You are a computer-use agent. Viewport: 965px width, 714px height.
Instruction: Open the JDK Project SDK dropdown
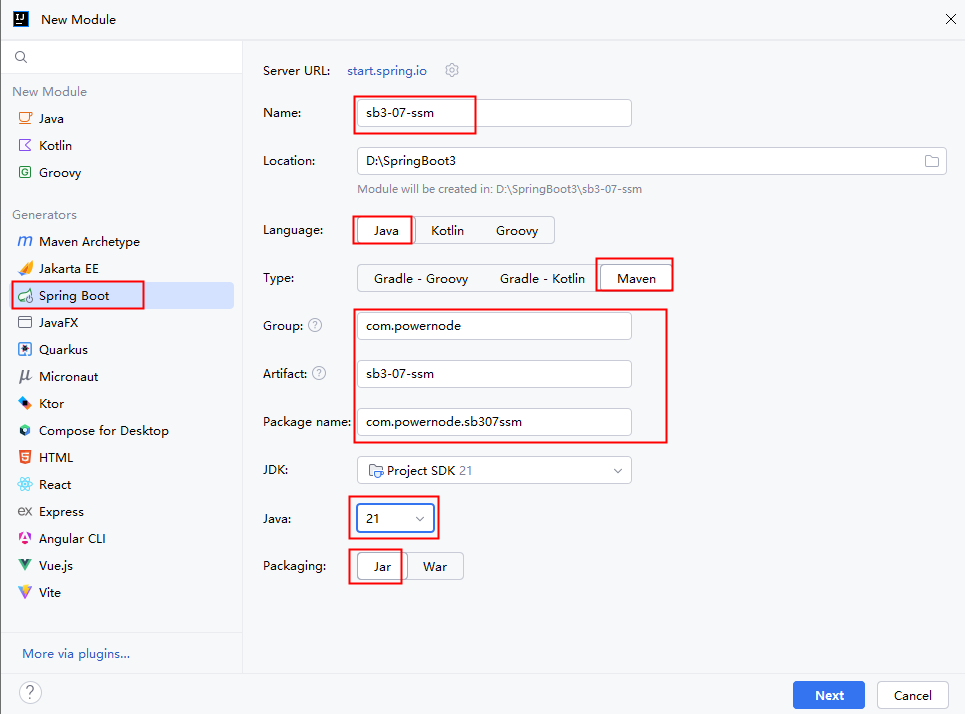[x=494, y=470]
